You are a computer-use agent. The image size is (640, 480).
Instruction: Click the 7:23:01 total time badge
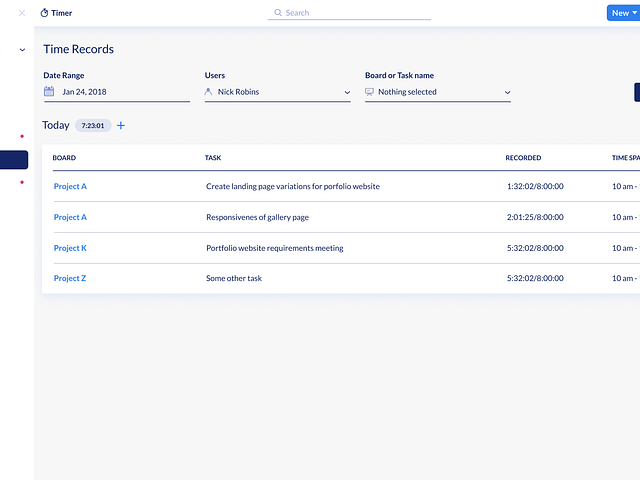93,125
